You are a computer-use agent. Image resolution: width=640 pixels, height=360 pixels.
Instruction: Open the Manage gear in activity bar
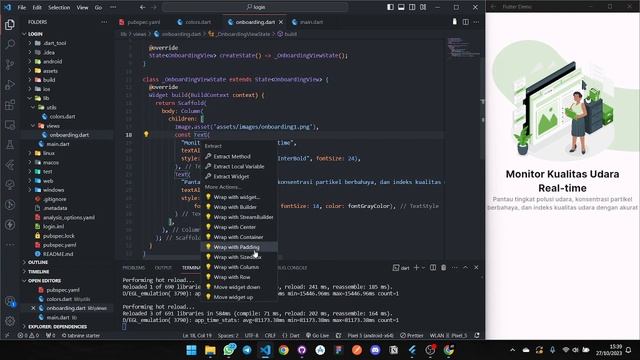[x=10, y=321]
